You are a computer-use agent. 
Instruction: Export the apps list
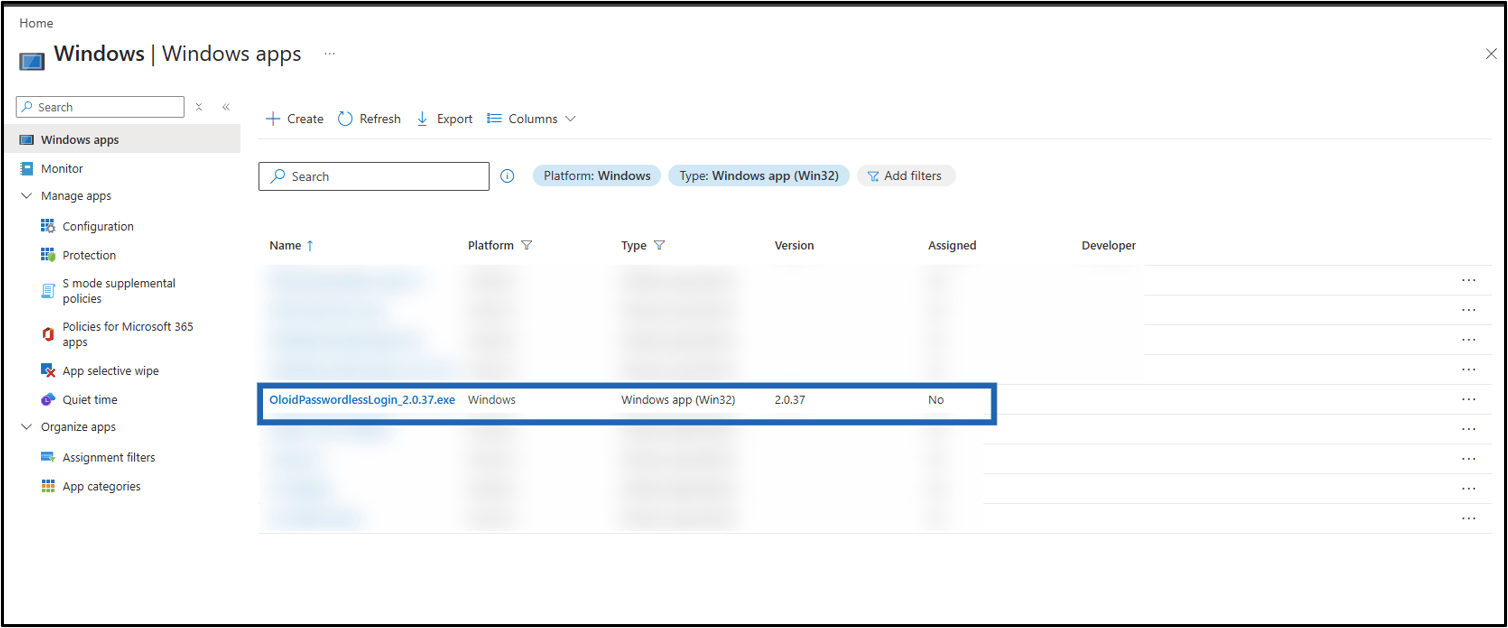444,119
